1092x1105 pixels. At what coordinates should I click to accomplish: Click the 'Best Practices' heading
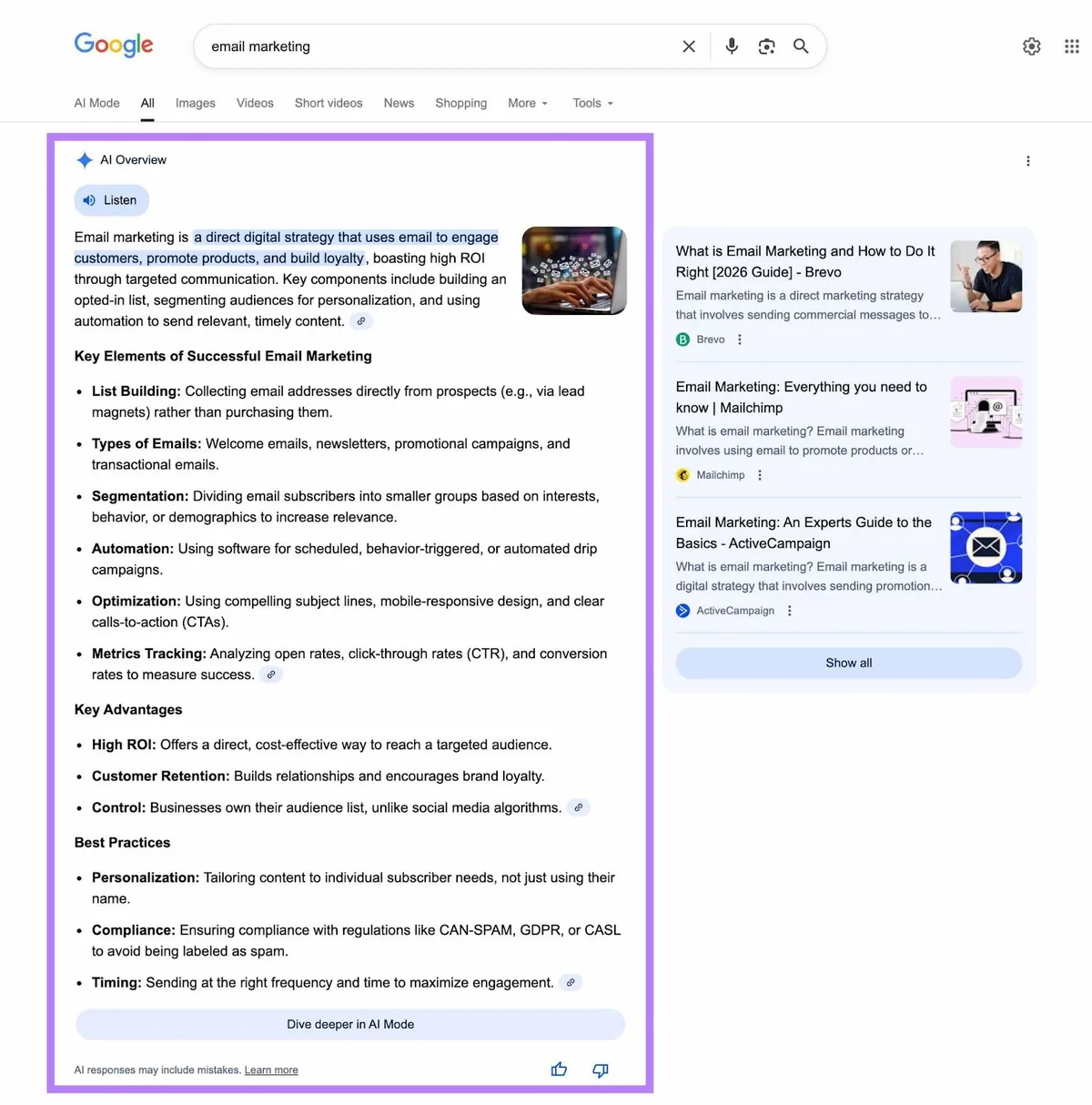click(x=122, y=842)
